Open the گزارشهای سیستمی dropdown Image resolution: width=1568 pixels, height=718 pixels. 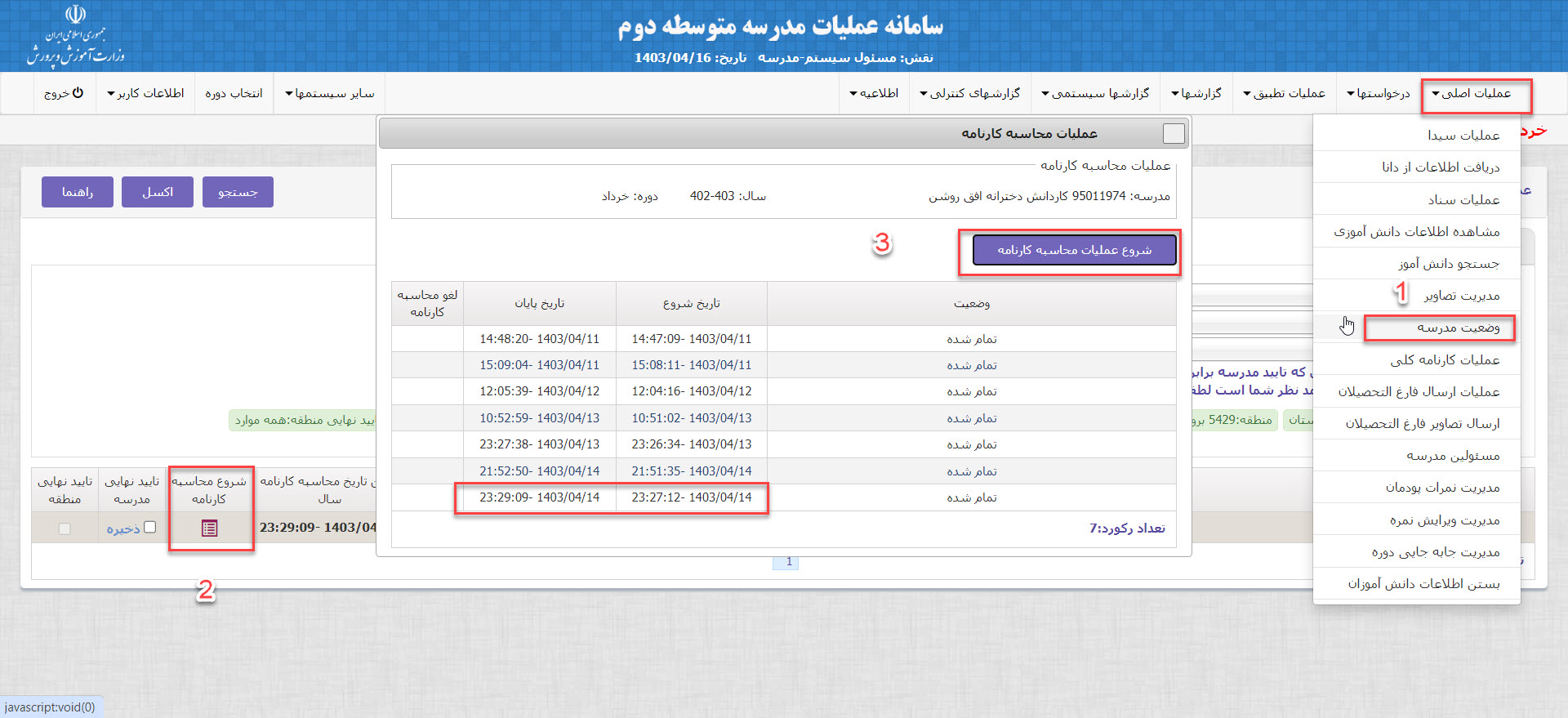pyautogui.click(x=1095, y=94)
